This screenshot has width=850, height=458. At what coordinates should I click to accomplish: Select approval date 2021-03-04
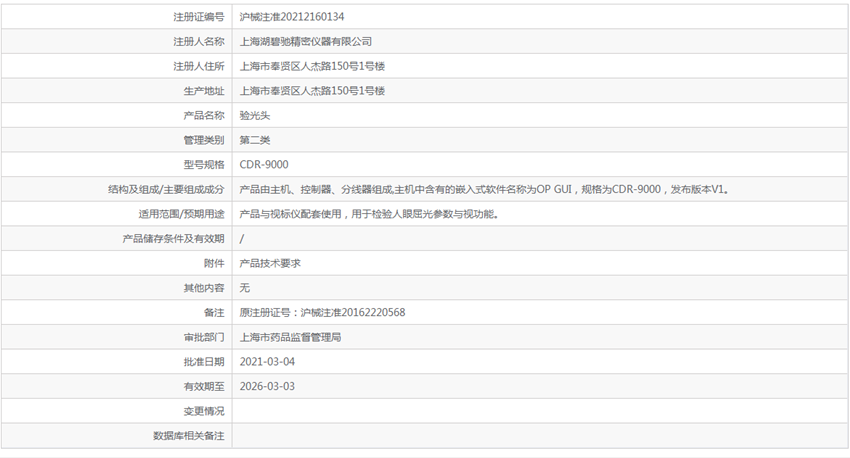coord(267,362)
